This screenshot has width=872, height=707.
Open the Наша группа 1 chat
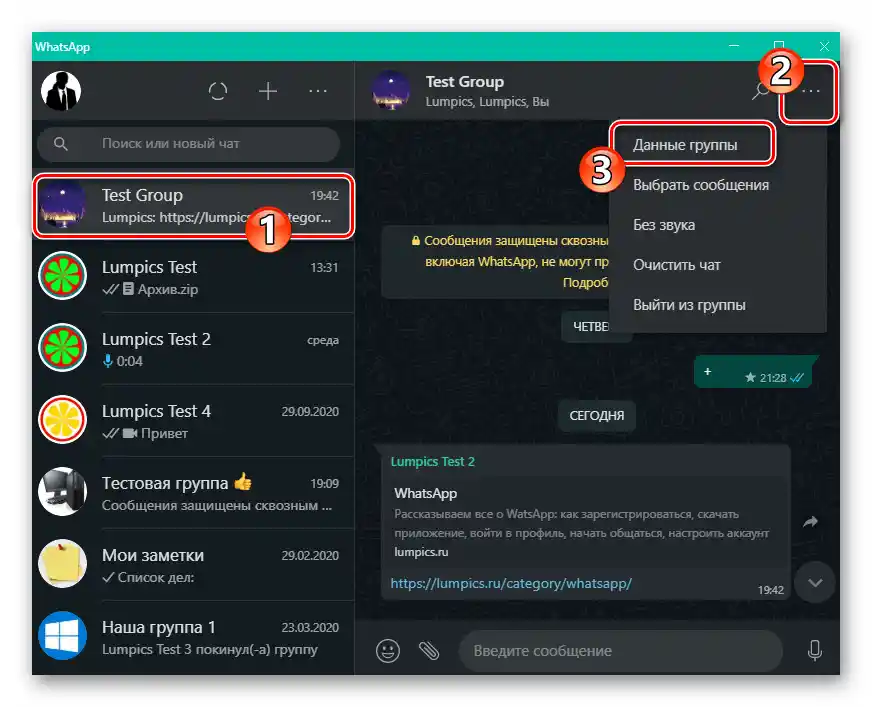pos(193,636)
